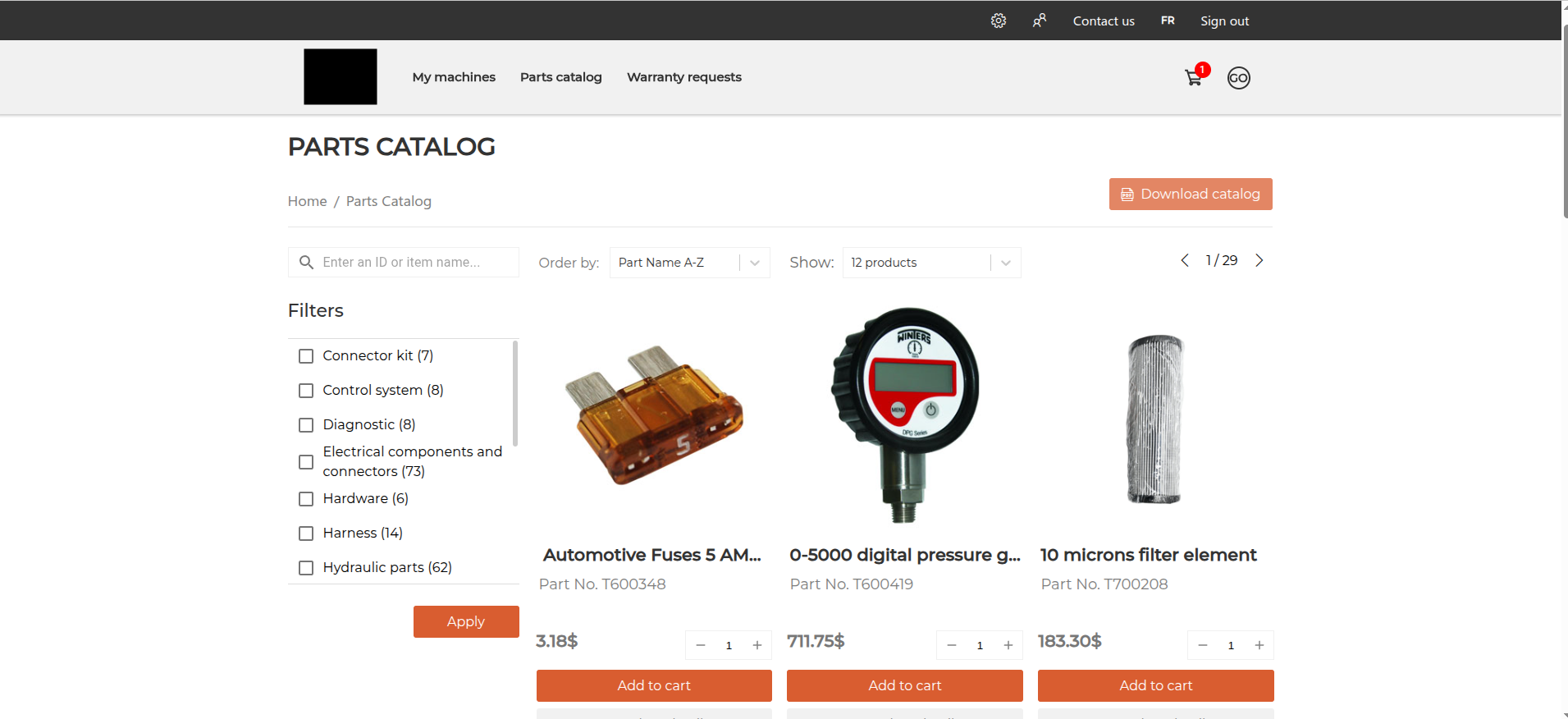Viewport: 1568px width, 719px height.
Task: Click the filter list scrollbar
Action: [515, 393]
